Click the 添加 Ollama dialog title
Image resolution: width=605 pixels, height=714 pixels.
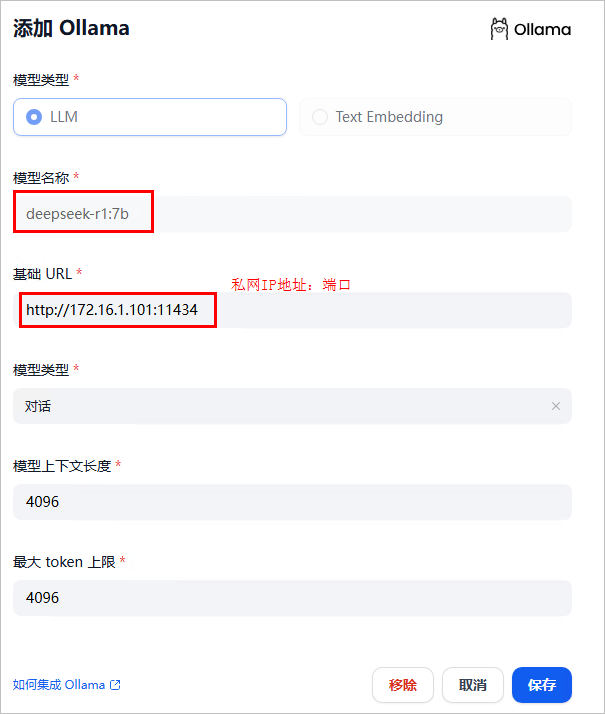click(71, 28)
